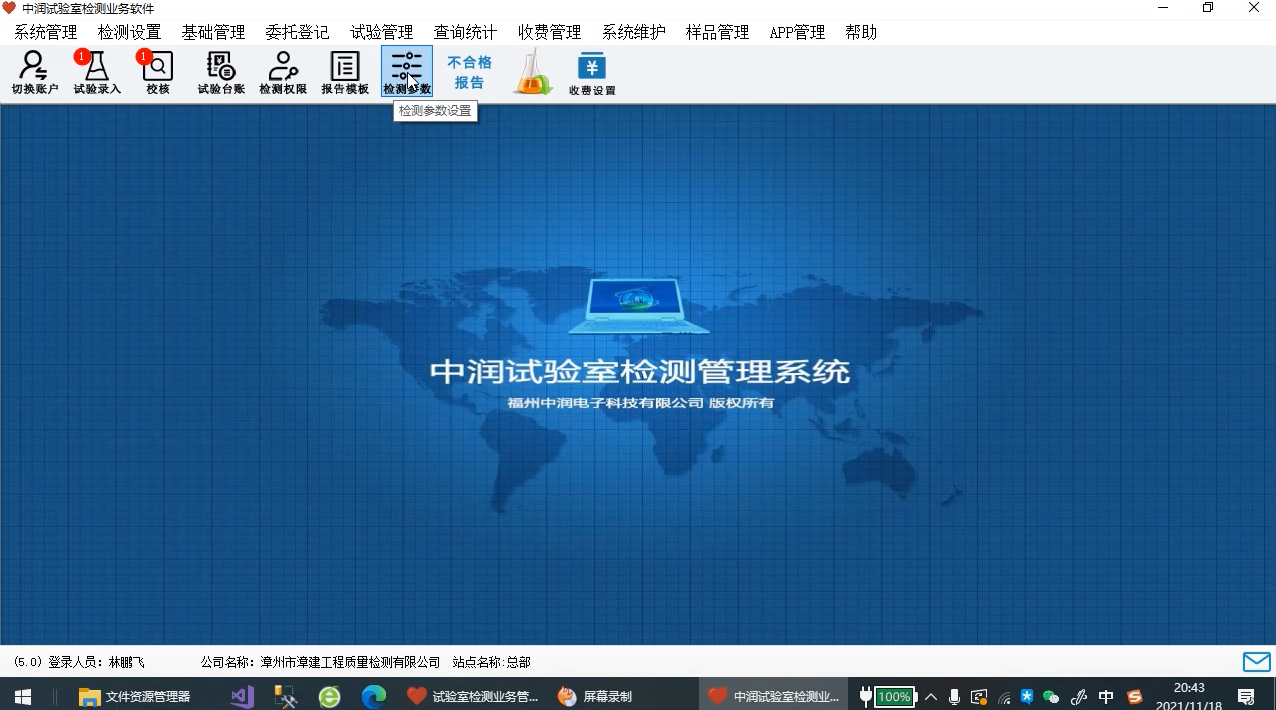Close the 中润试验室检测业务软件 window
This screenshot has width=1276, height=710.
(x=1253, y=8)
